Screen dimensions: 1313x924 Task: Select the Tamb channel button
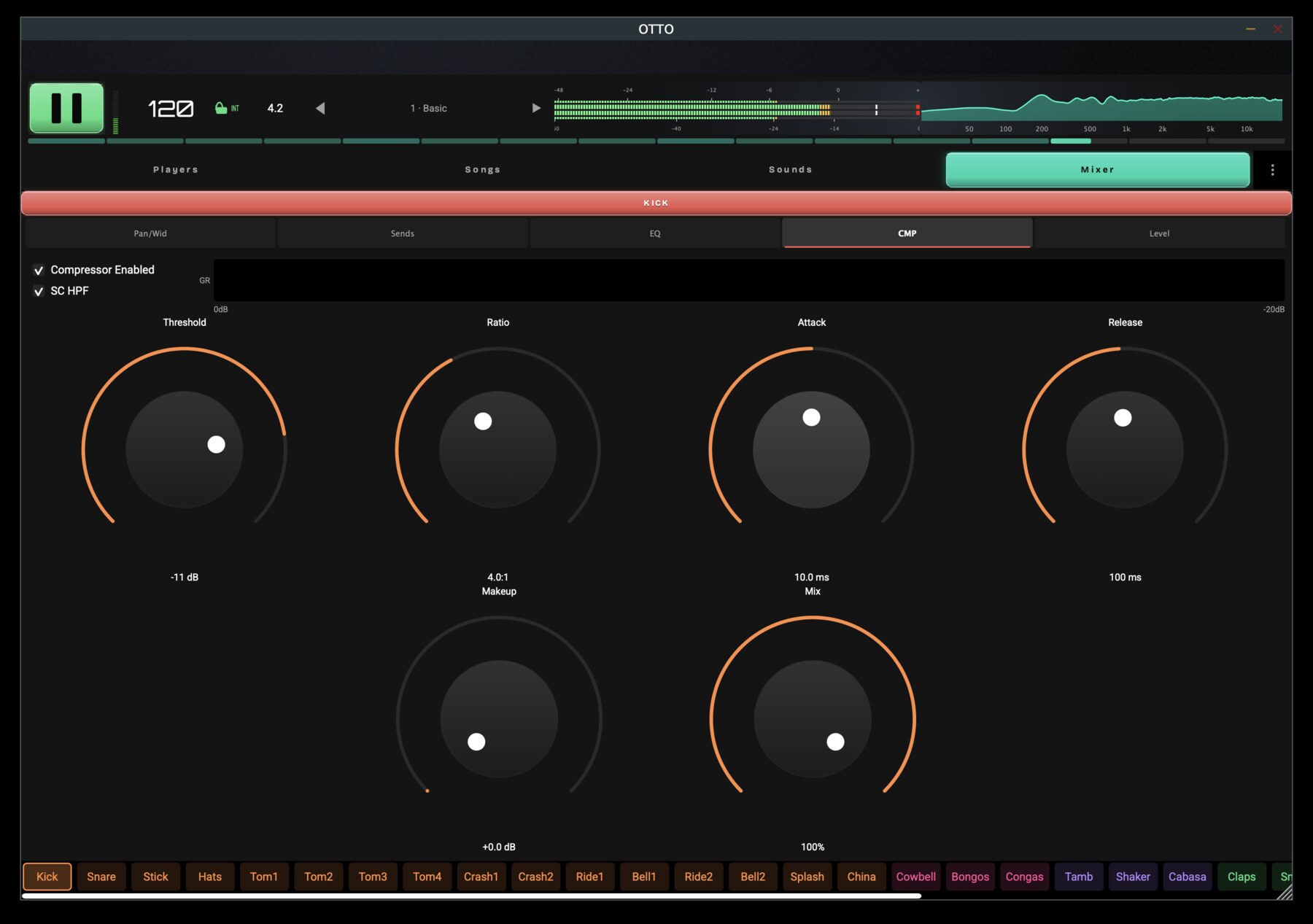click(x=1079, y=877)
